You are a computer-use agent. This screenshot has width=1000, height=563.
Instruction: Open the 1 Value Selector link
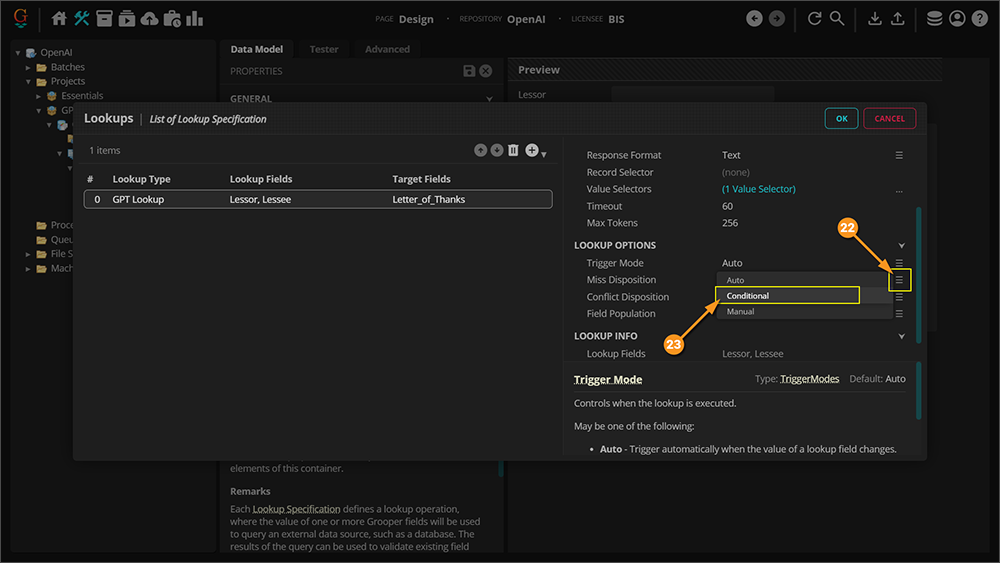click(758, 189)
